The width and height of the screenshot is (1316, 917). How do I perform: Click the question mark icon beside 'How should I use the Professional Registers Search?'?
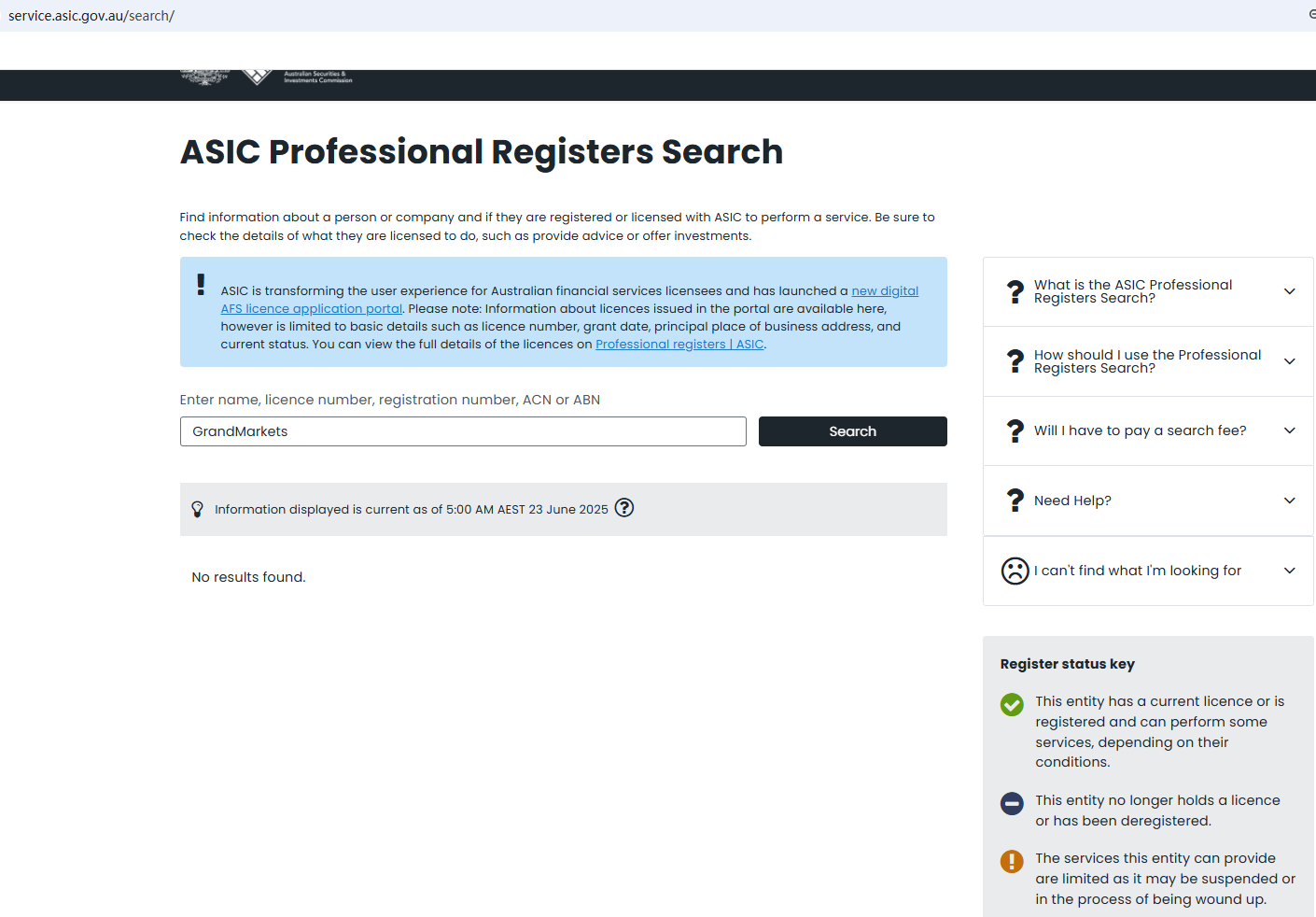click(x=1015, y=361)
